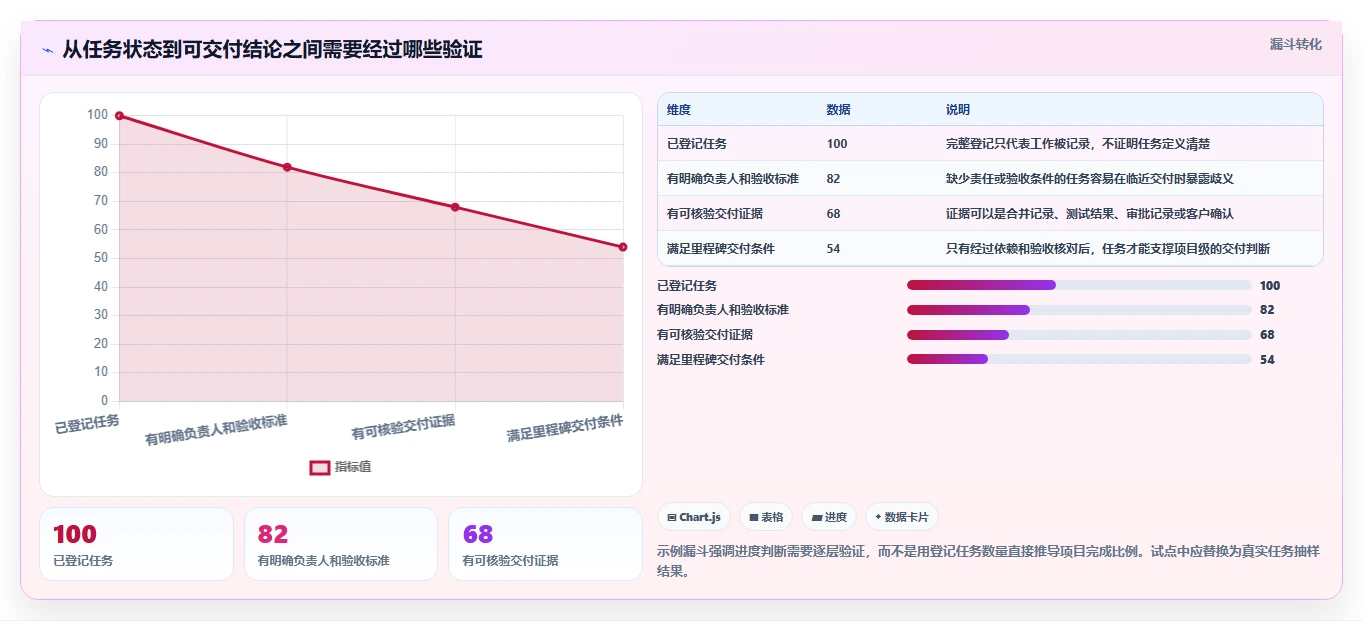Click the x-axis label 已登记任务

point(87,424)
